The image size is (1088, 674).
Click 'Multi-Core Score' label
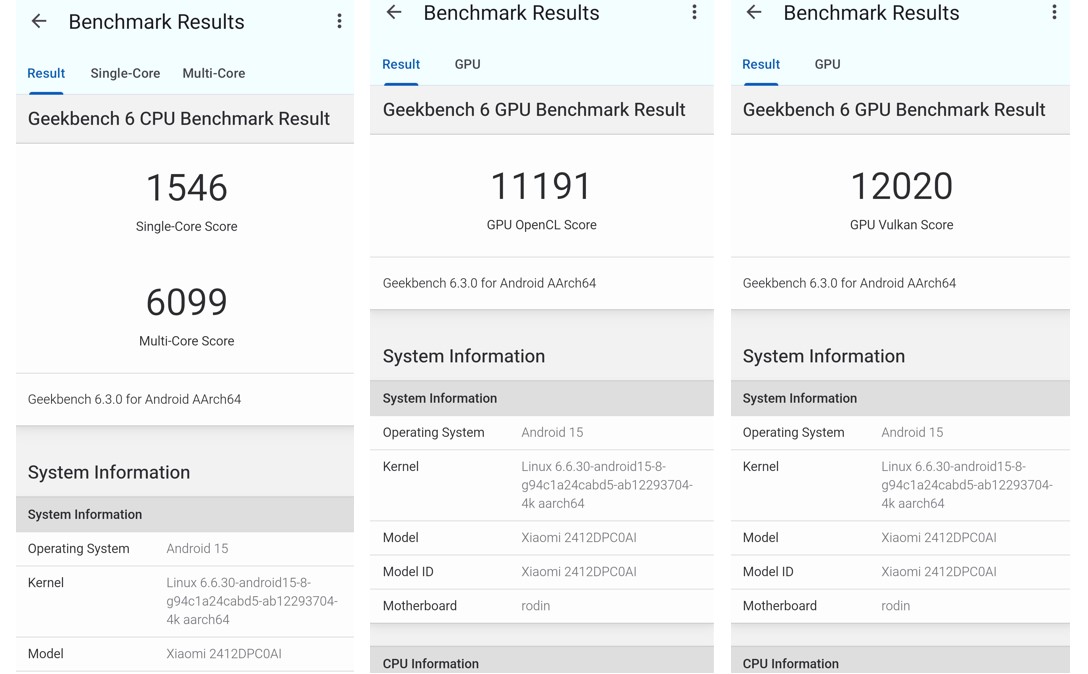pyautogui.click(x=187, y=341)
